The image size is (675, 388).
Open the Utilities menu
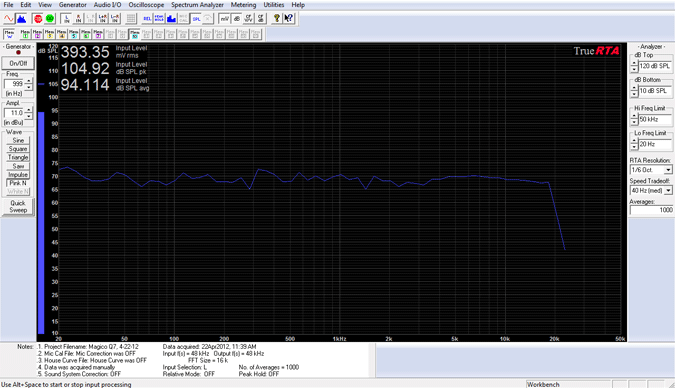coord(274,5)
